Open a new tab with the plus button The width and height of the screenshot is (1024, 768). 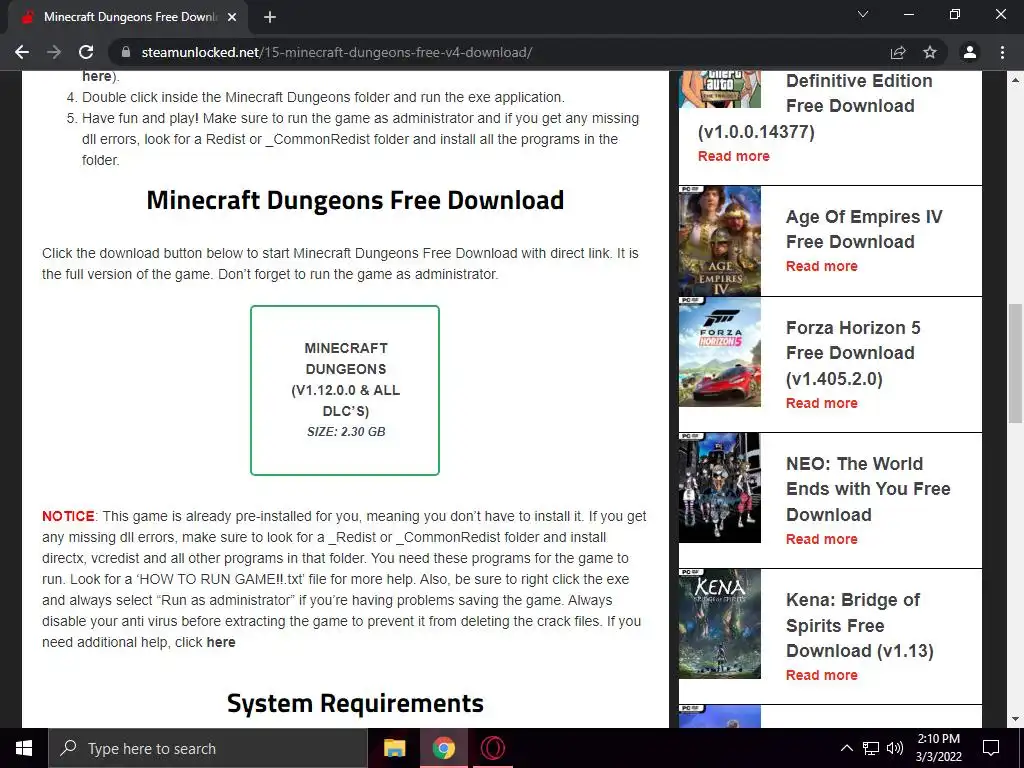coord(270,17)
